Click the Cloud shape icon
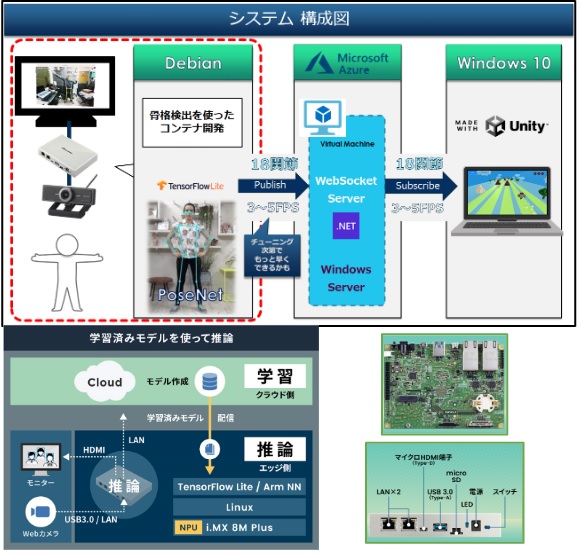Viewport: 582px width, 554px height. 104,382
